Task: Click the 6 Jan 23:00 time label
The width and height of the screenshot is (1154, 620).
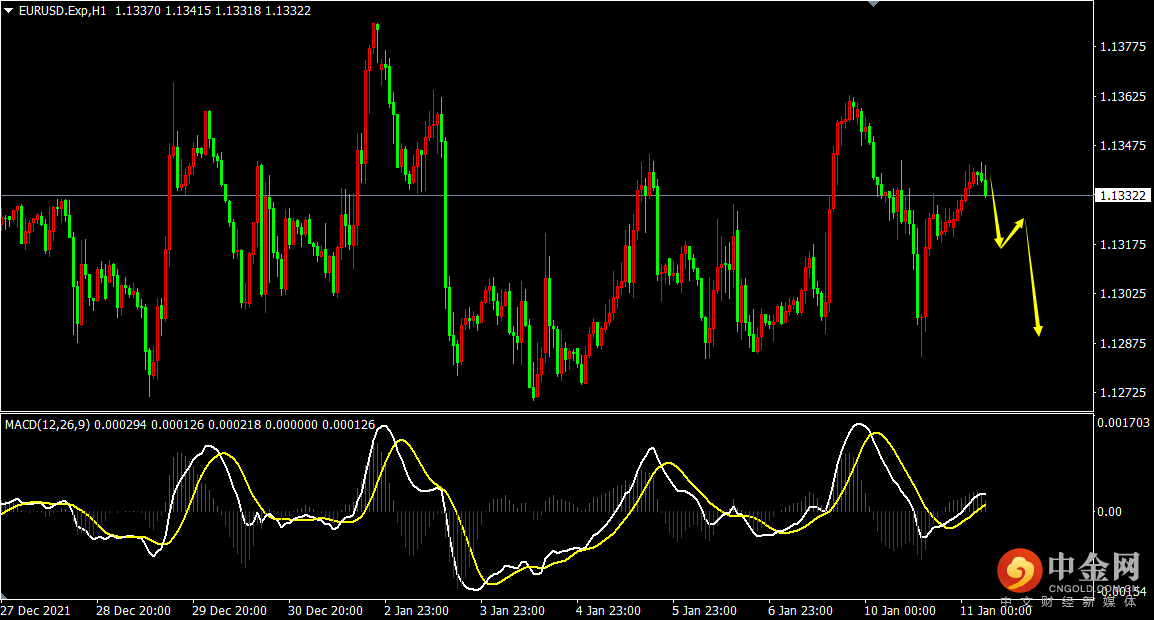Action: click(x=799, y=610)
